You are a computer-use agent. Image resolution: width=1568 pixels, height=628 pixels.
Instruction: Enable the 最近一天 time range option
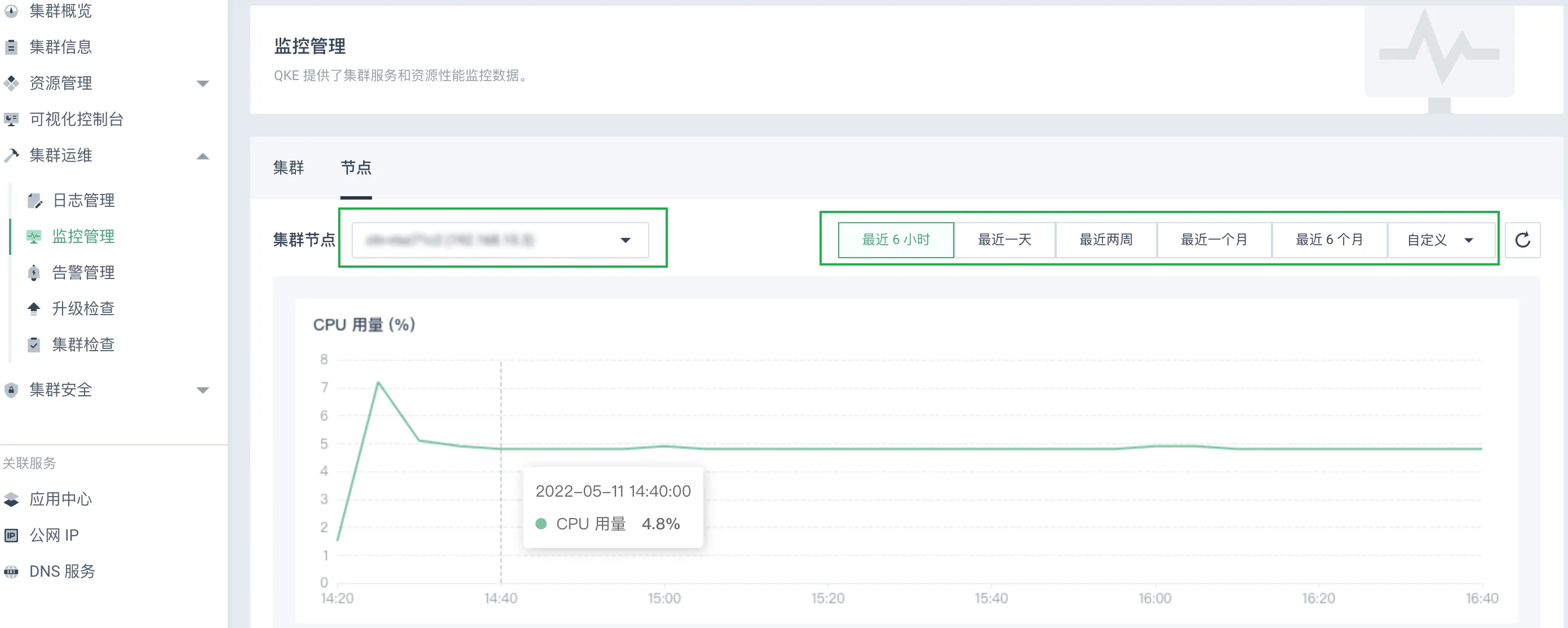pos(1004,239)
